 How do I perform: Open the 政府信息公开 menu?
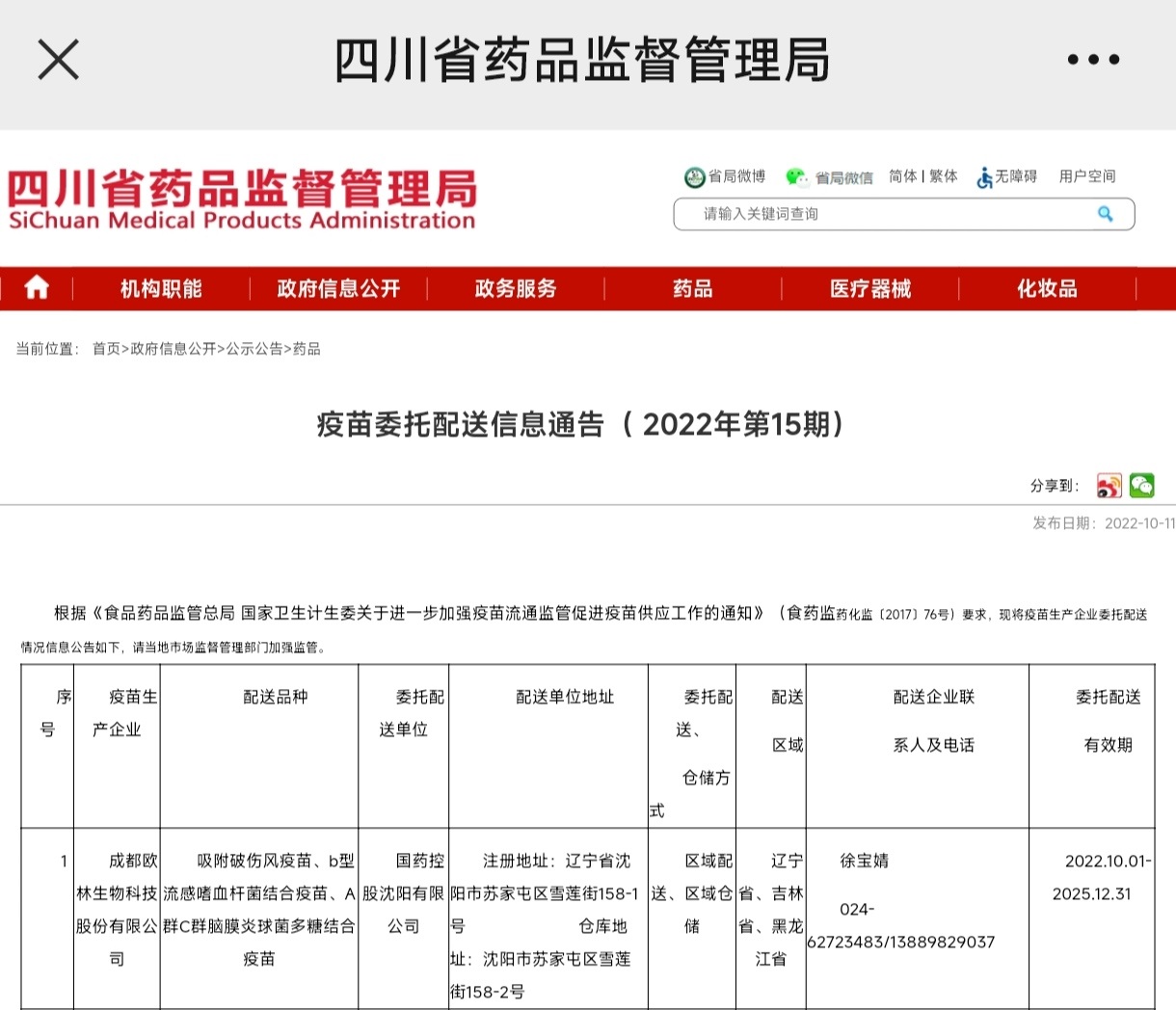(x=338, y=288)
